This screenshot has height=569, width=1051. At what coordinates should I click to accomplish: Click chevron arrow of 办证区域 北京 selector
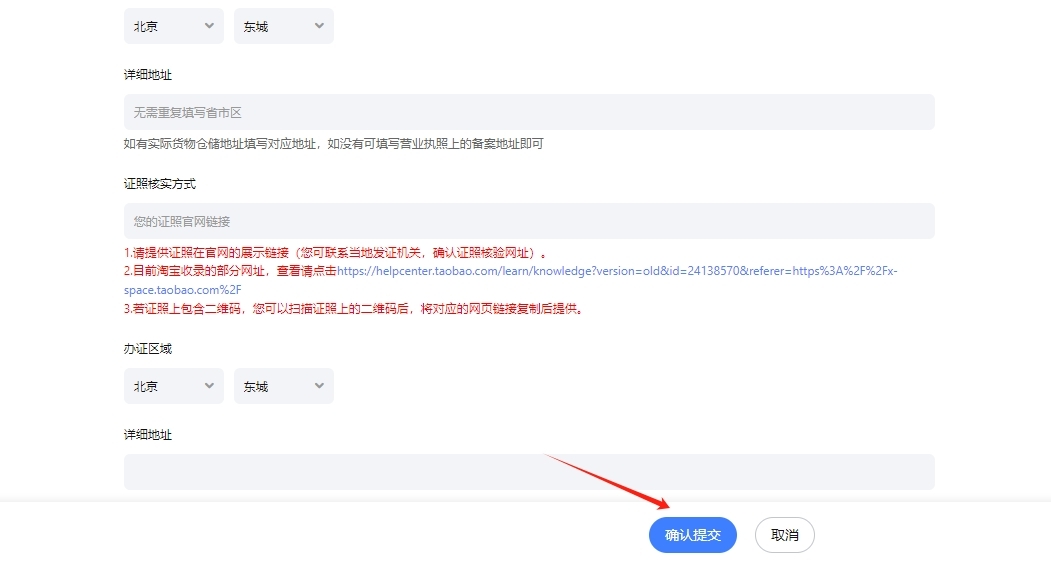point(209,386)
